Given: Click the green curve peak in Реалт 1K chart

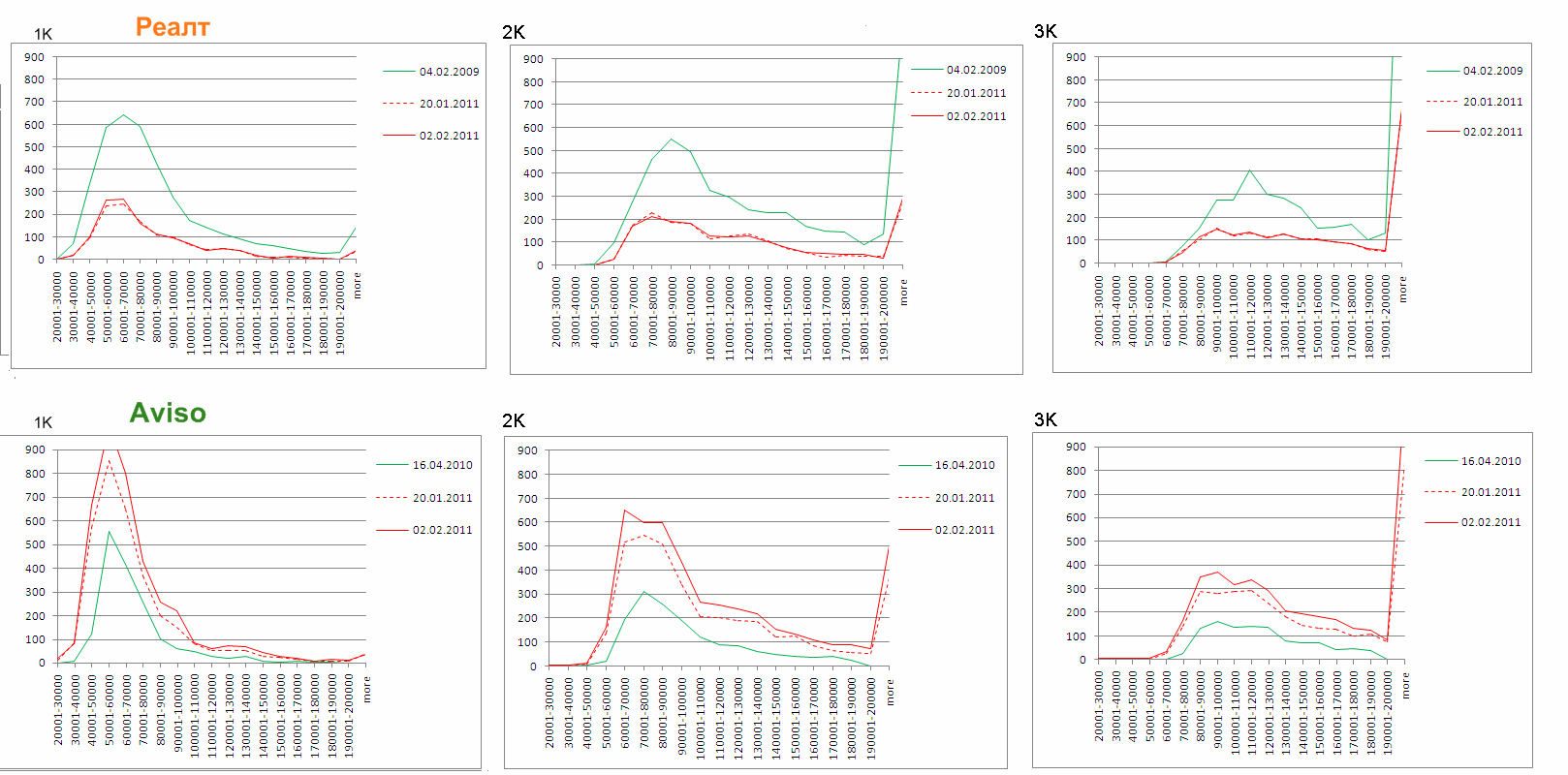Looking at the screenshot, I should pyautogui.click(x=123, y=115).
